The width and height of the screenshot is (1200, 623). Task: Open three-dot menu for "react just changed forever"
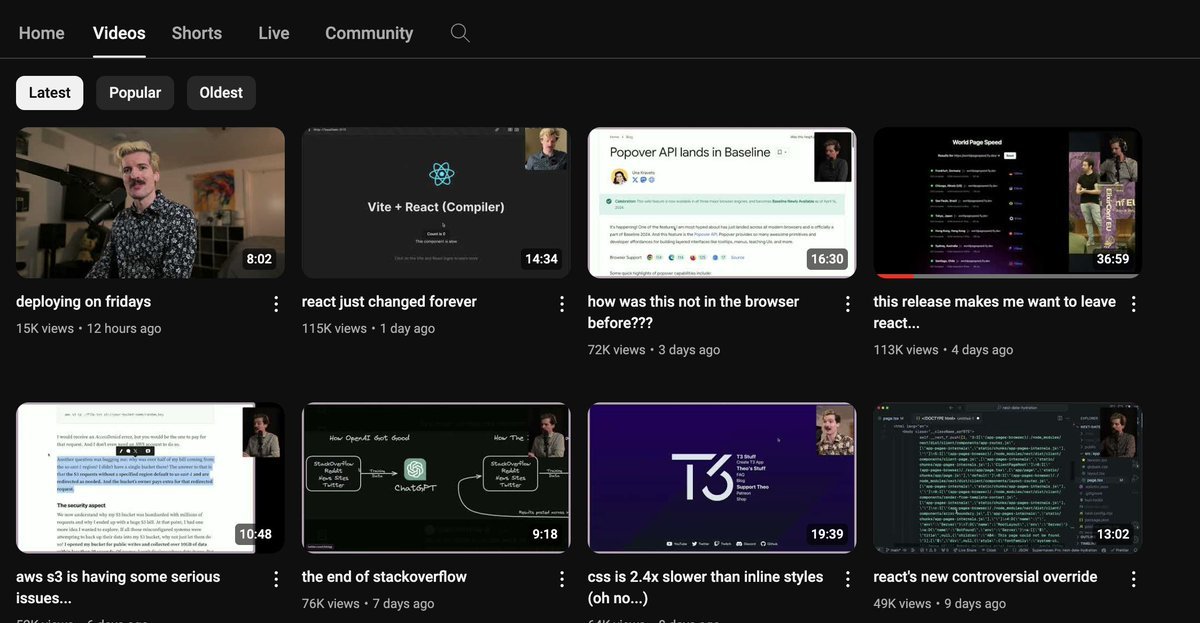(562, 304)
